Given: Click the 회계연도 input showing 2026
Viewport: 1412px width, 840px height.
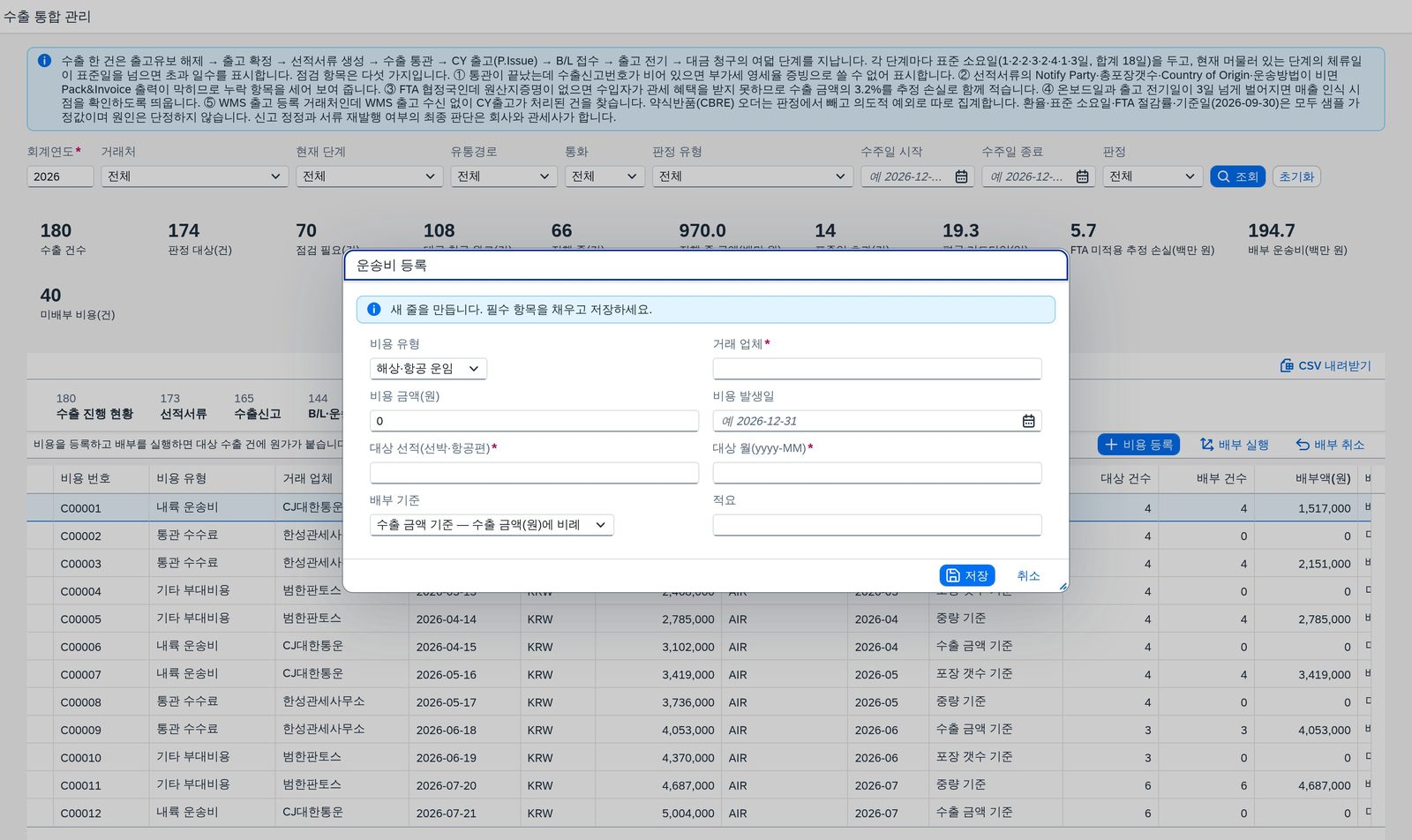Looking at the screenshot, I should [60, 176].
